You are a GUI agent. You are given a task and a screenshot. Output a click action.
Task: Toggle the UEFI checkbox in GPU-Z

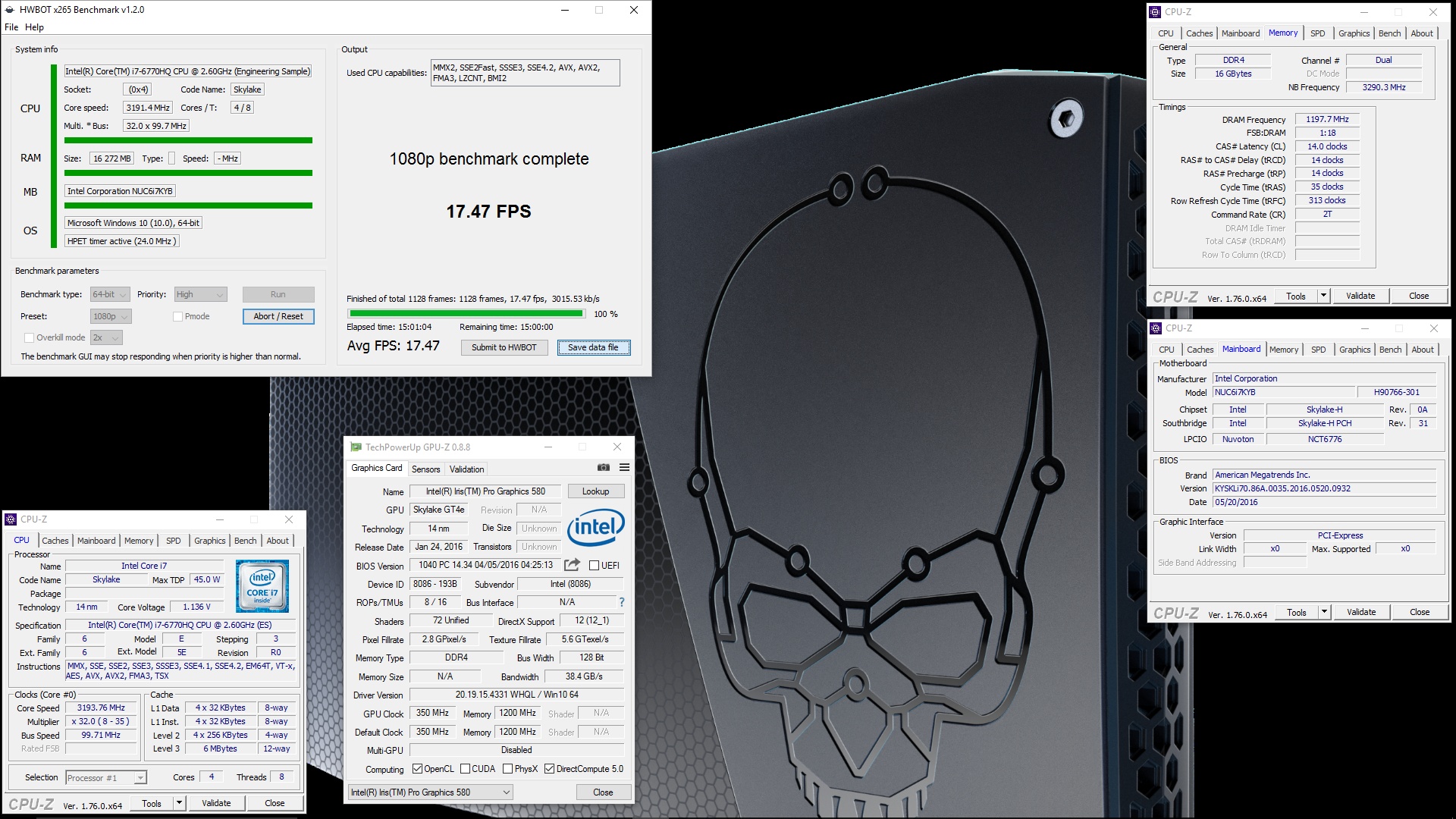click(x=595, y=565)
